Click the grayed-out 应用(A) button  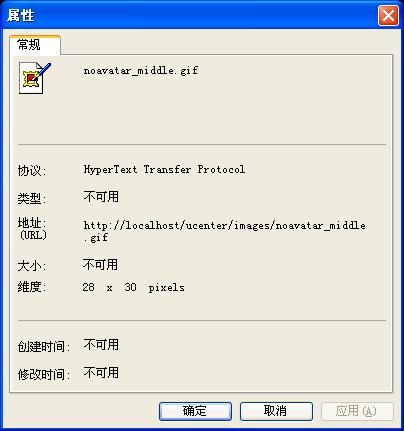(357, 411)
